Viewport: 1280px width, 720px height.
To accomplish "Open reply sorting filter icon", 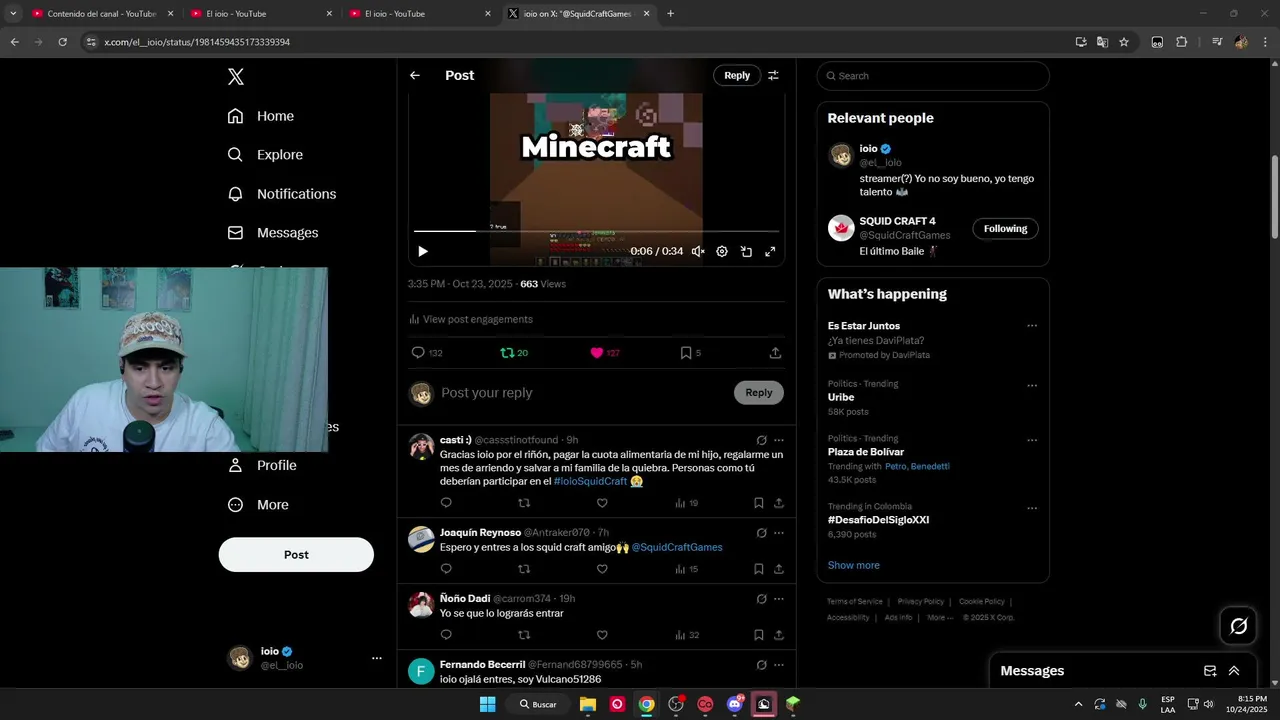I will click(773, 76).
